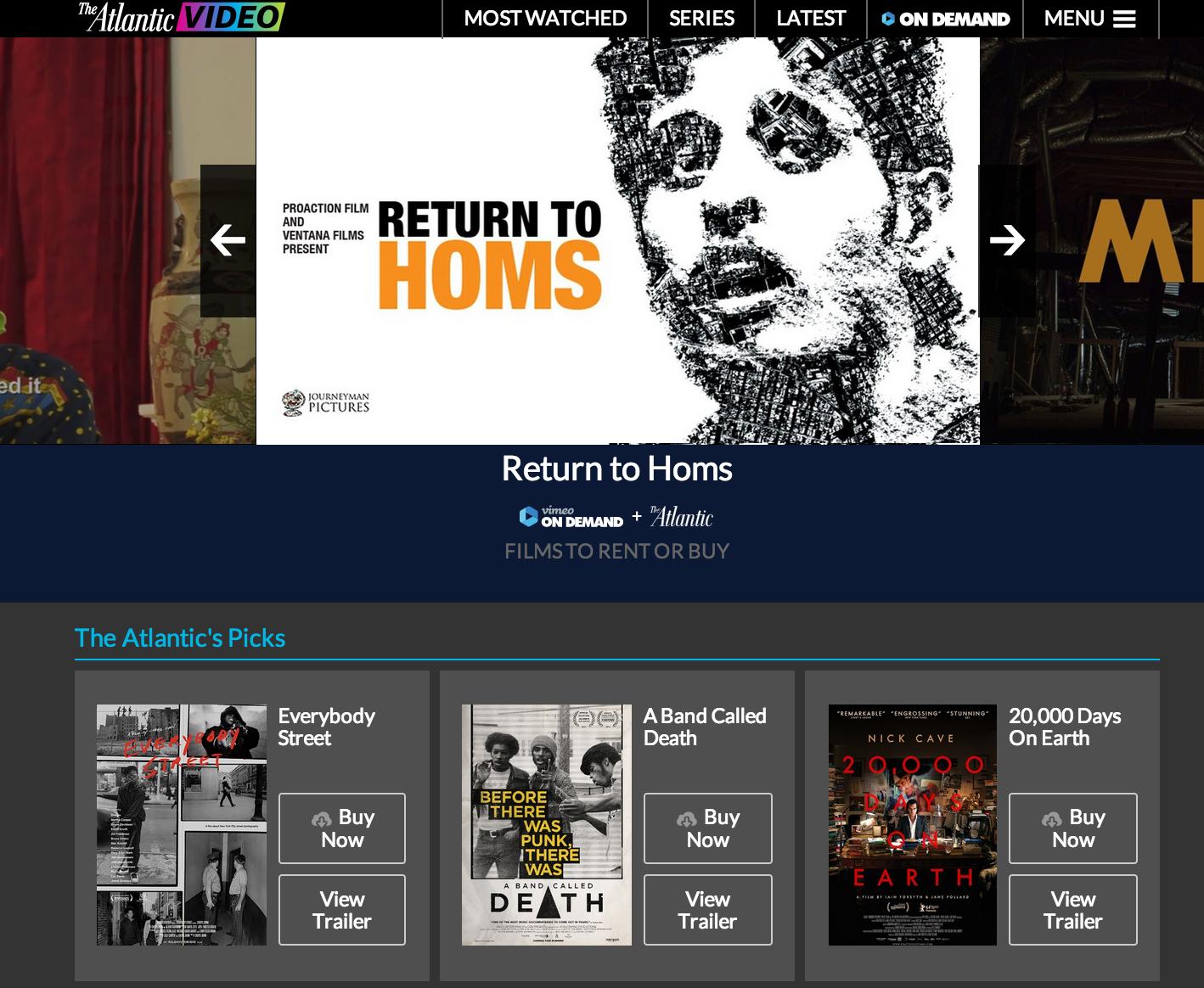
Task: Click the Journeyman Pictures logo in banner
Action: [326, 402]
